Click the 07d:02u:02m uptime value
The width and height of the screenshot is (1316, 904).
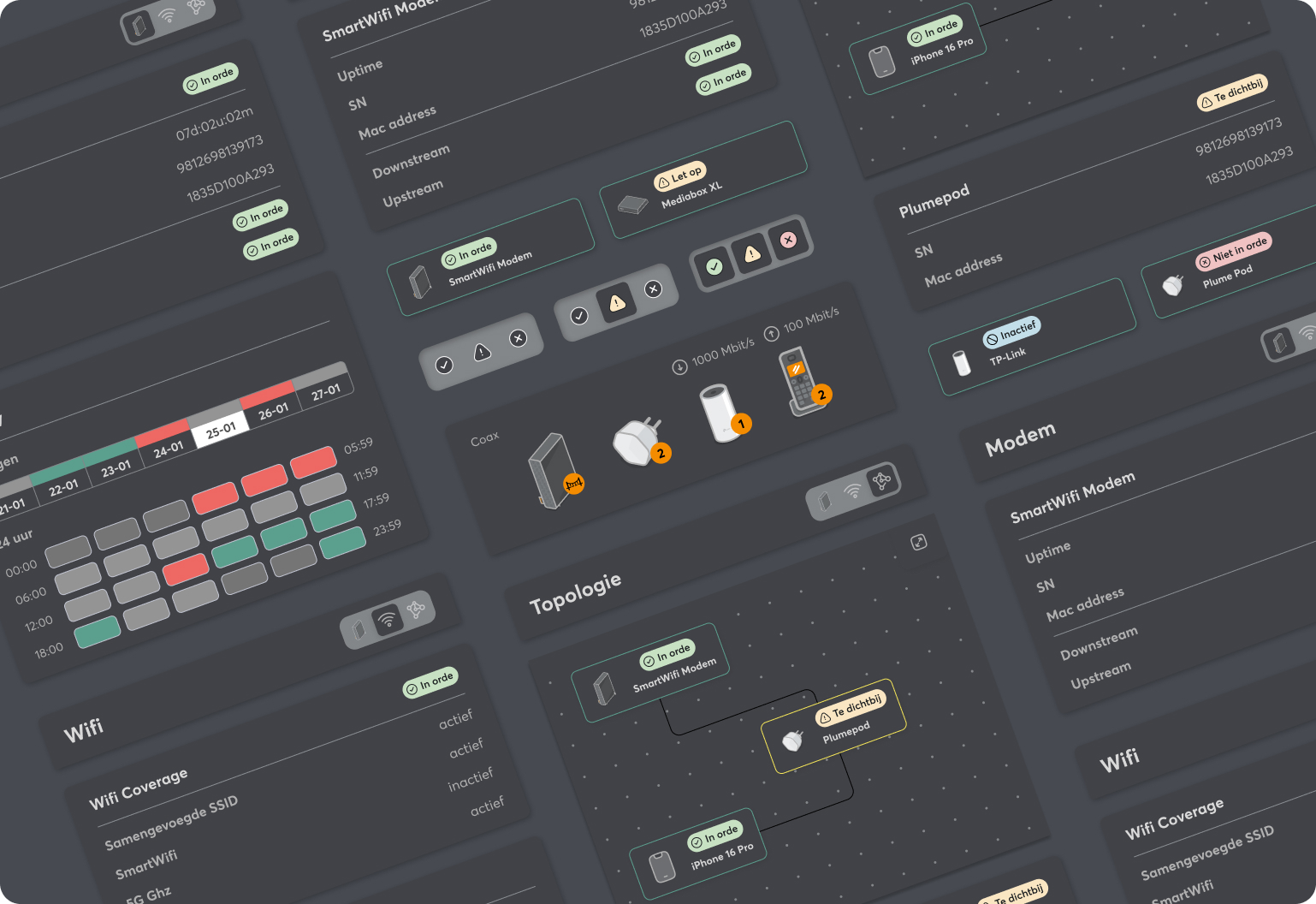pyautogui.click(x=215, y=123)
